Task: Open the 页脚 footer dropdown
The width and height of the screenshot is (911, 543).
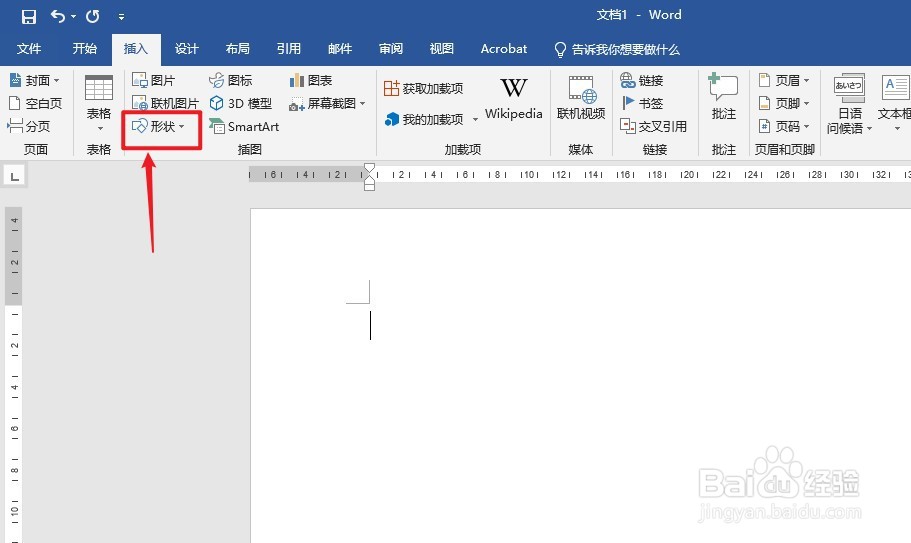Action: [x=784, y=103]
